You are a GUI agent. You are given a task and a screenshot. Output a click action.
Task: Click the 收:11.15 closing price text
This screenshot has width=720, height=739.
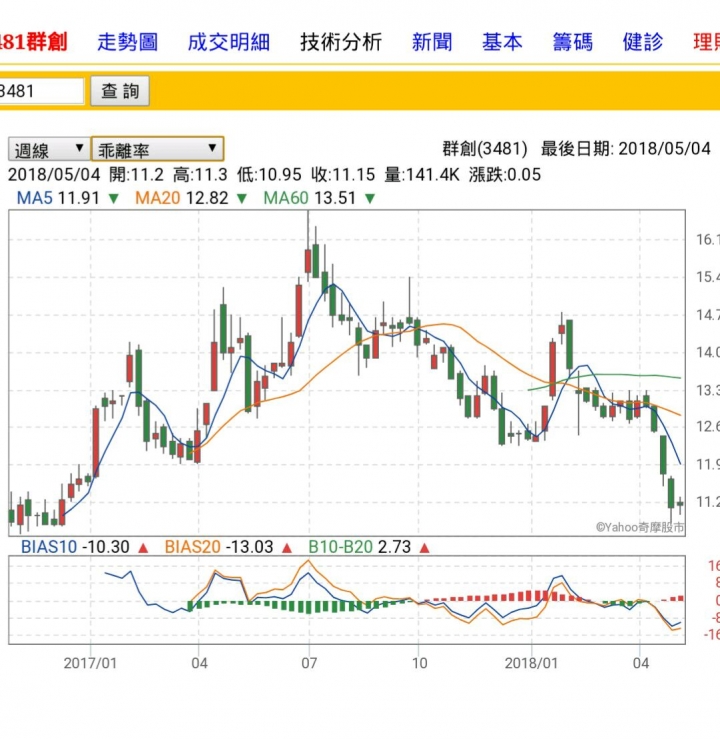(343, 175)
